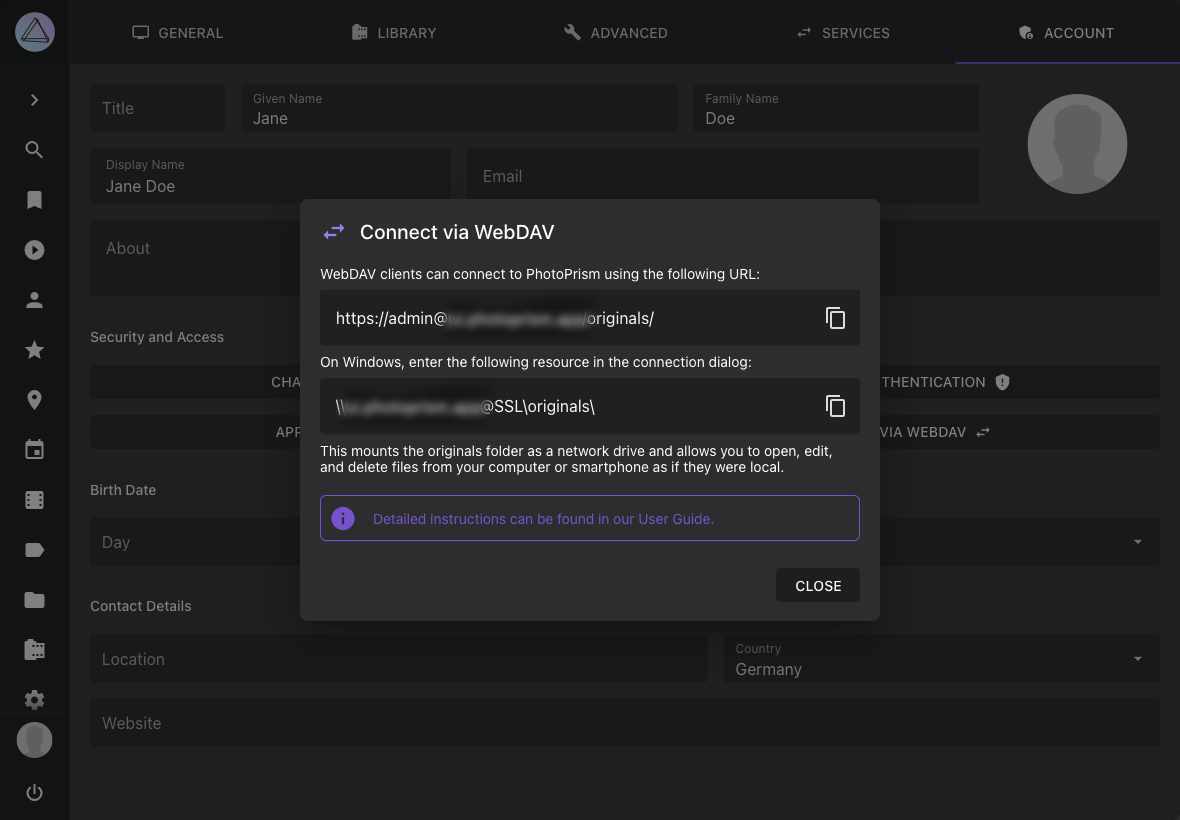Viewport: 1180px width, 820px height.
Task: Copy the Windows connection resource path
Action: (836, 406)
